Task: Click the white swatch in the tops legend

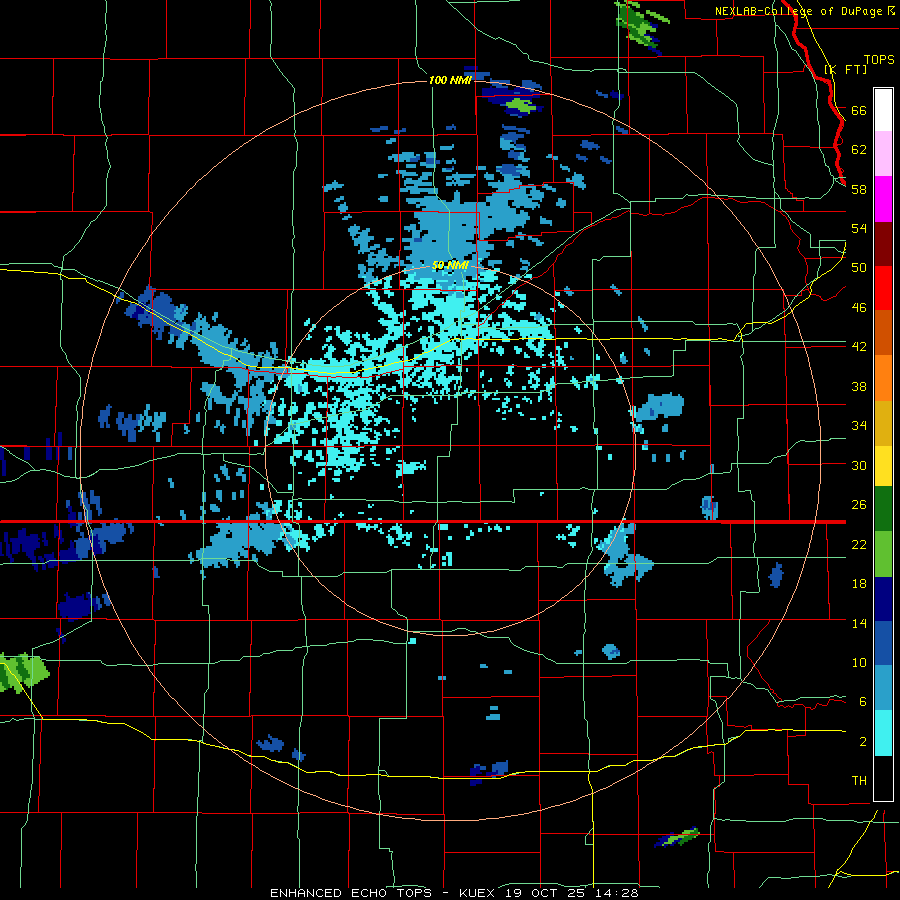Action: pos(883,110)
